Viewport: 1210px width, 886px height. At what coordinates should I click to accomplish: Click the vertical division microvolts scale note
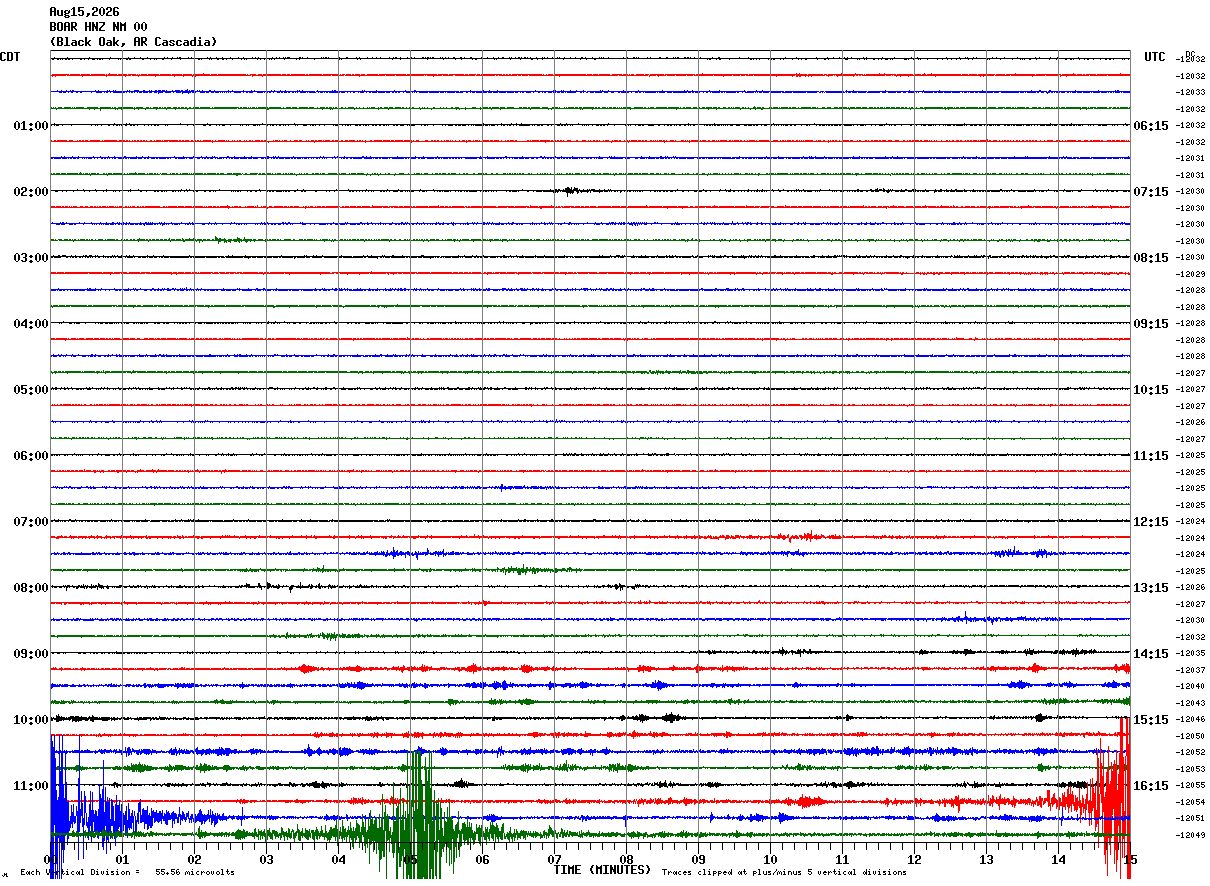127,873
